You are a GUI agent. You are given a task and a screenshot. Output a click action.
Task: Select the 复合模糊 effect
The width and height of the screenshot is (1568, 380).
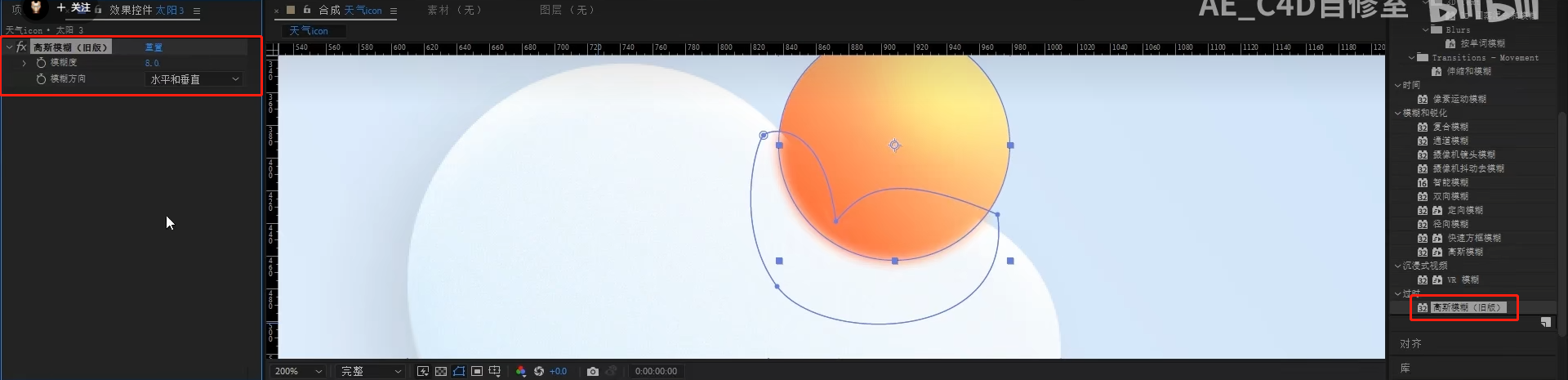[1450, 127]
